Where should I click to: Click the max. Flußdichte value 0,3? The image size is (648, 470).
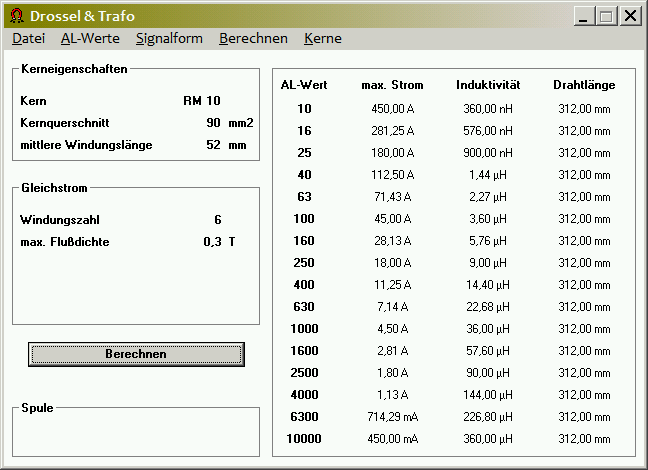212,242
